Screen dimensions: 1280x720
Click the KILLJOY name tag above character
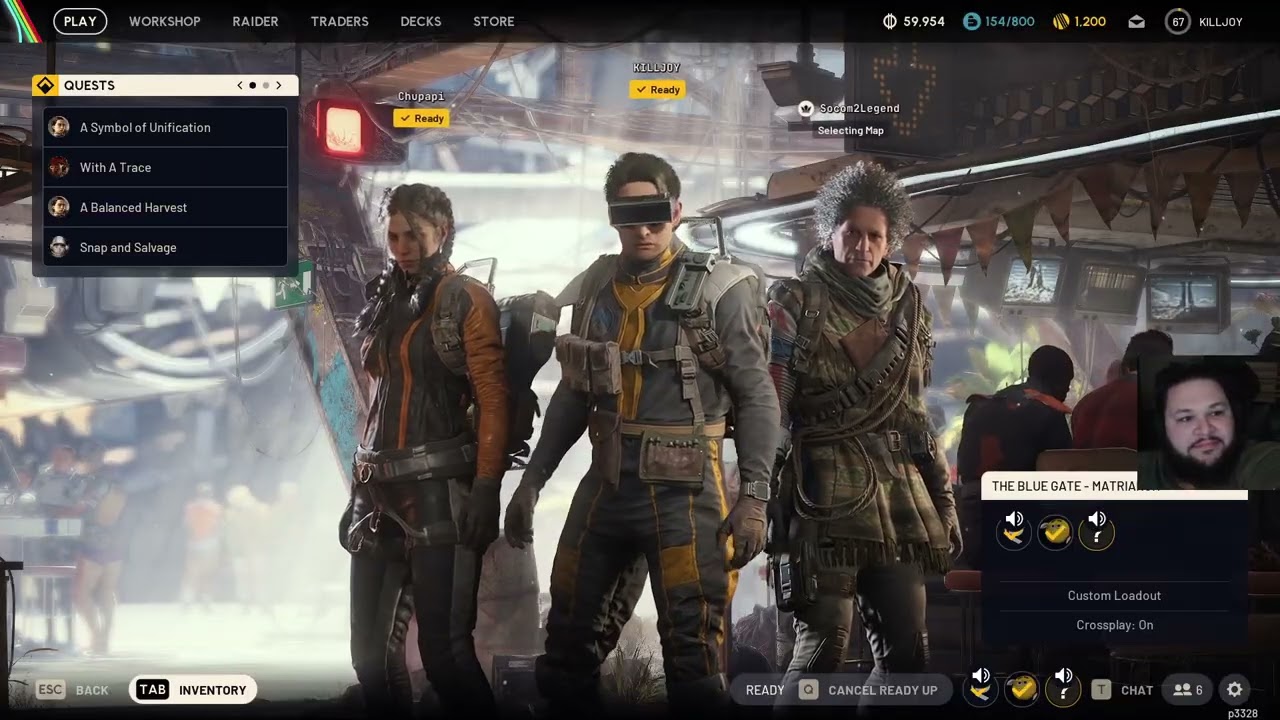[x=657, y=68]
